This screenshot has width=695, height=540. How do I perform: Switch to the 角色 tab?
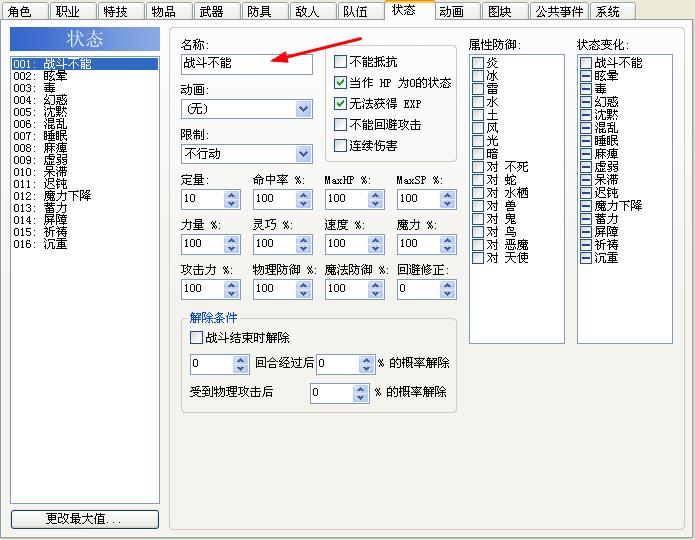(25, 11)
